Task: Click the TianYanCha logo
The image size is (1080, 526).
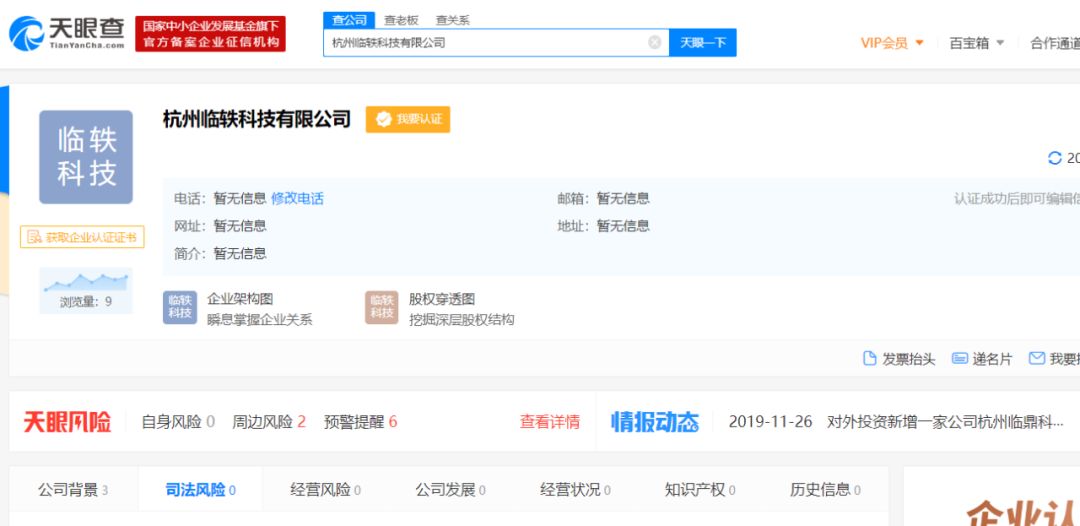Action: (x=67, y=33)
